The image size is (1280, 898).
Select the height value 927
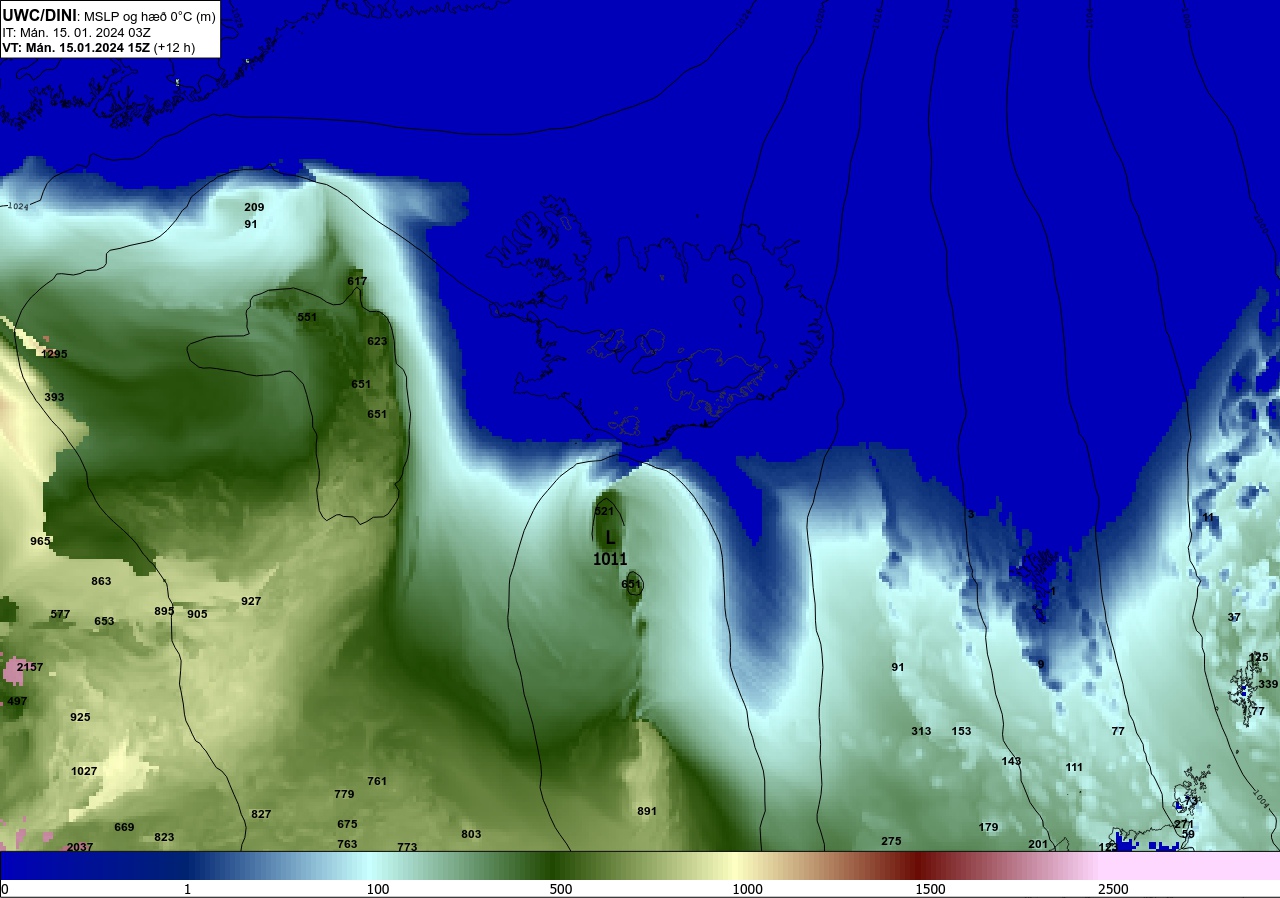tap(251, 601)
